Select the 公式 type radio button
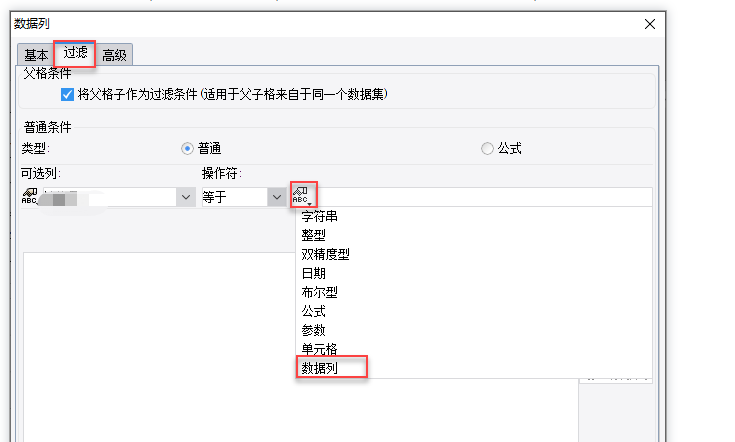Screen dimensions: 735x442 click(487, 148)
